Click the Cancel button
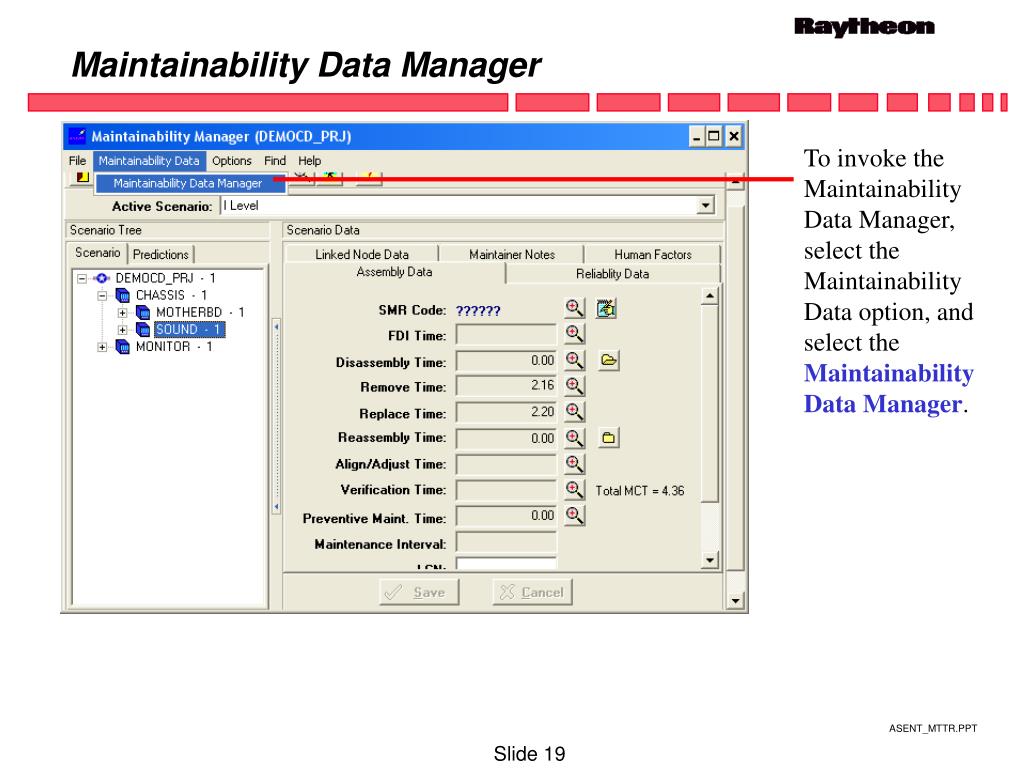The image size is (1024, 768). [533, 592]
